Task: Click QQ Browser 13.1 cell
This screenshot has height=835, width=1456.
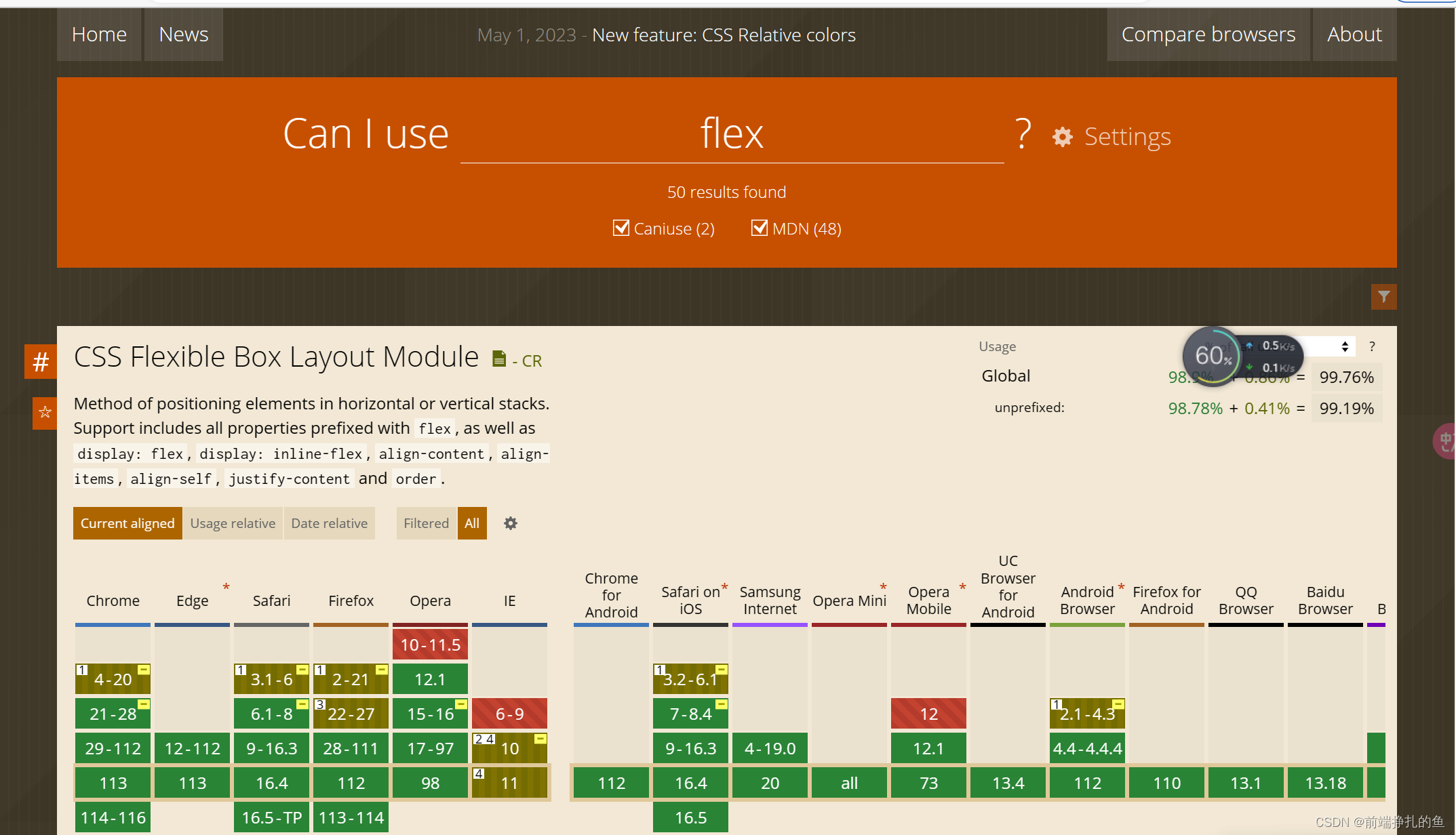Action: (1246, 783)
